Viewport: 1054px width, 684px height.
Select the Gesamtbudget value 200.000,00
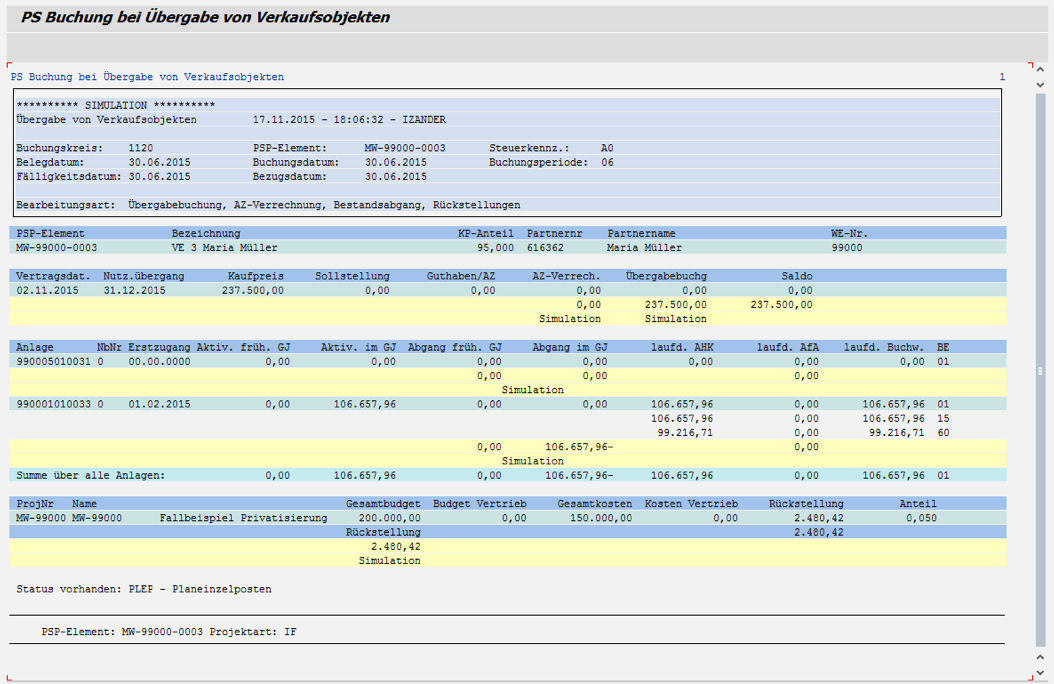pos(389,518)
